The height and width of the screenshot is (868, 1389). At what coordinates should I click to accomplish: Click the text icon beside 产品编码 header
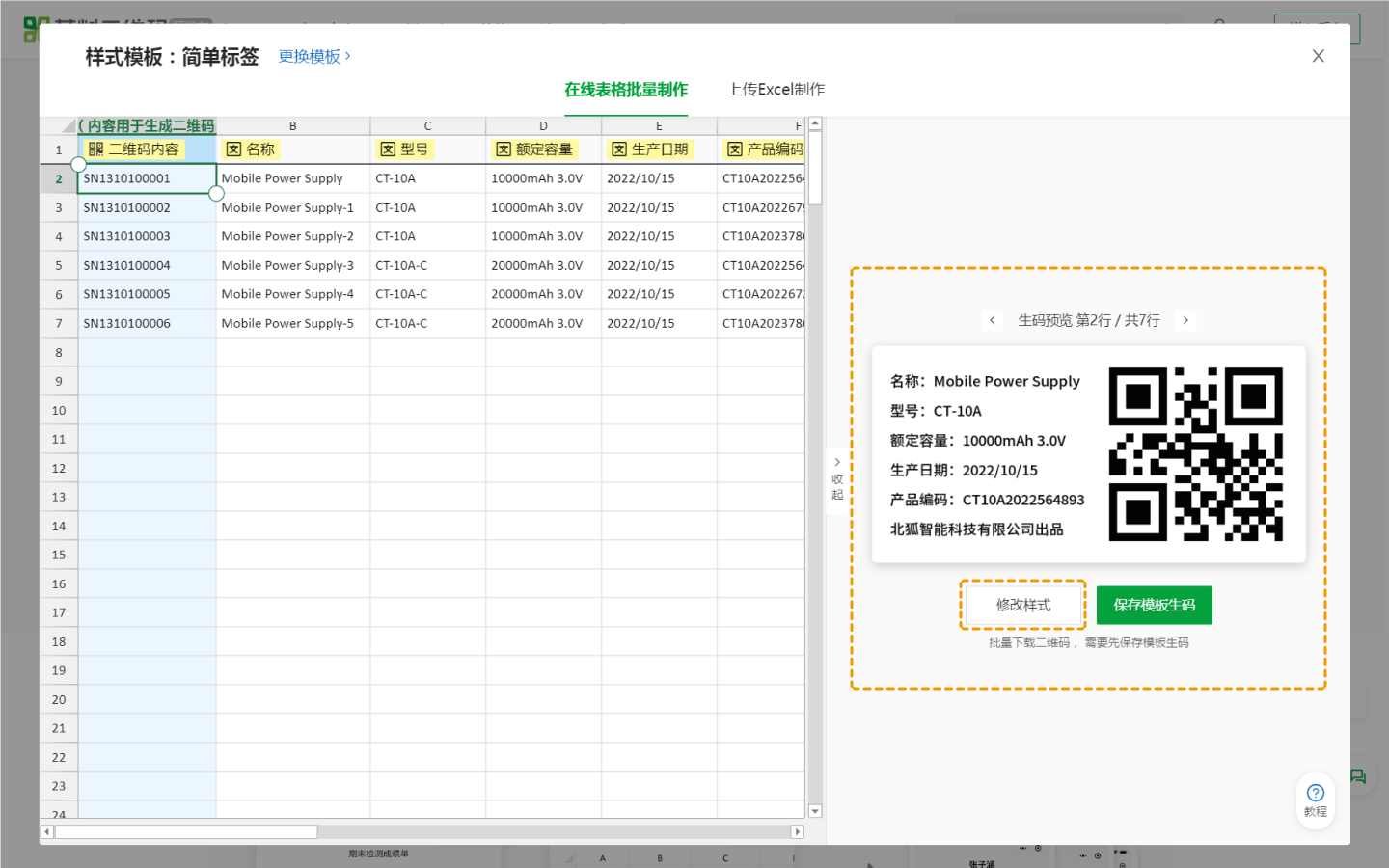[x=735, y=149]
